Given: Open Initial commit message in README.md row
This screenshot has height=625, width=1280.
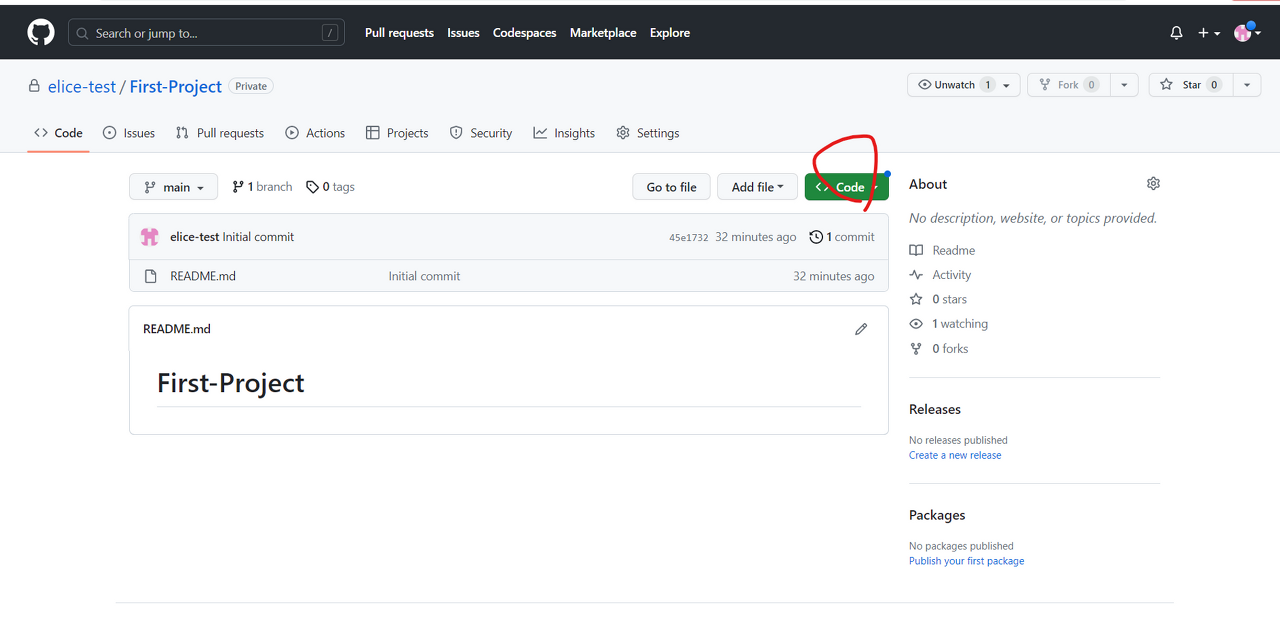Looking at the screenshot, I should (424, 276).
